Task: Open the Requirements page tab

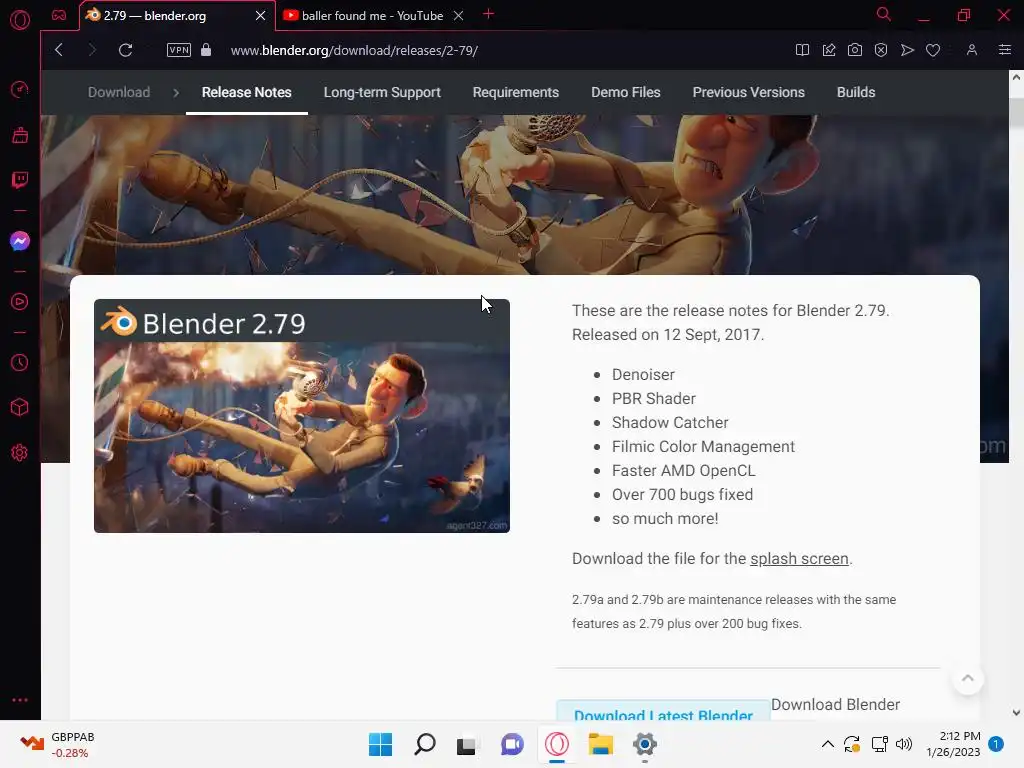Action: (x=516, y=93)
